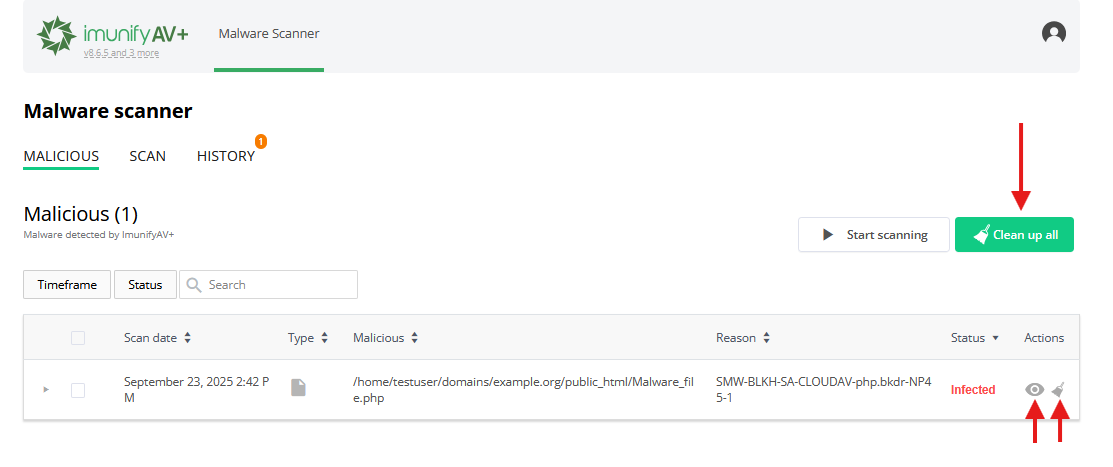Open the user account profile icon
The image size is (1113, 467).
1053,33
